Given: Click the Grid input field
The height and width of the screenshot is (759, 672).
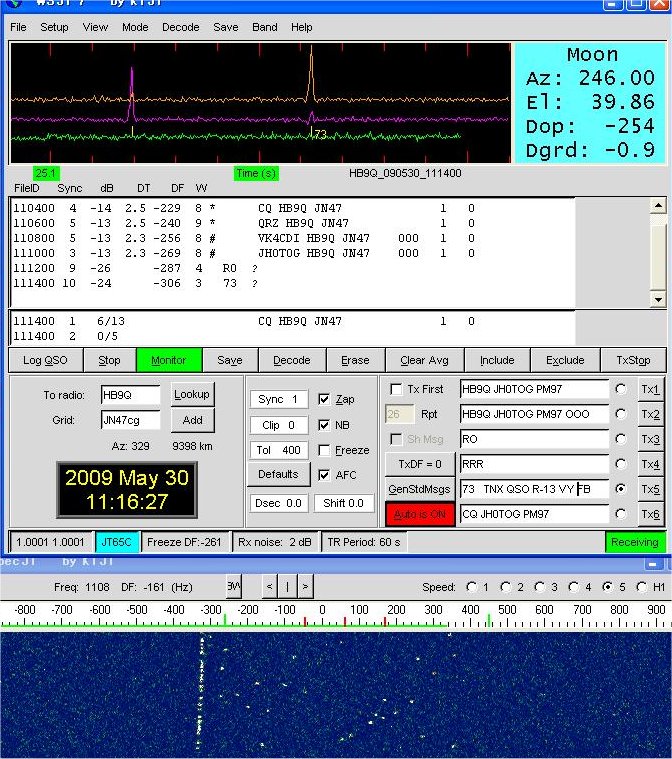Looking at the screenshot, I should coord(130,420).
